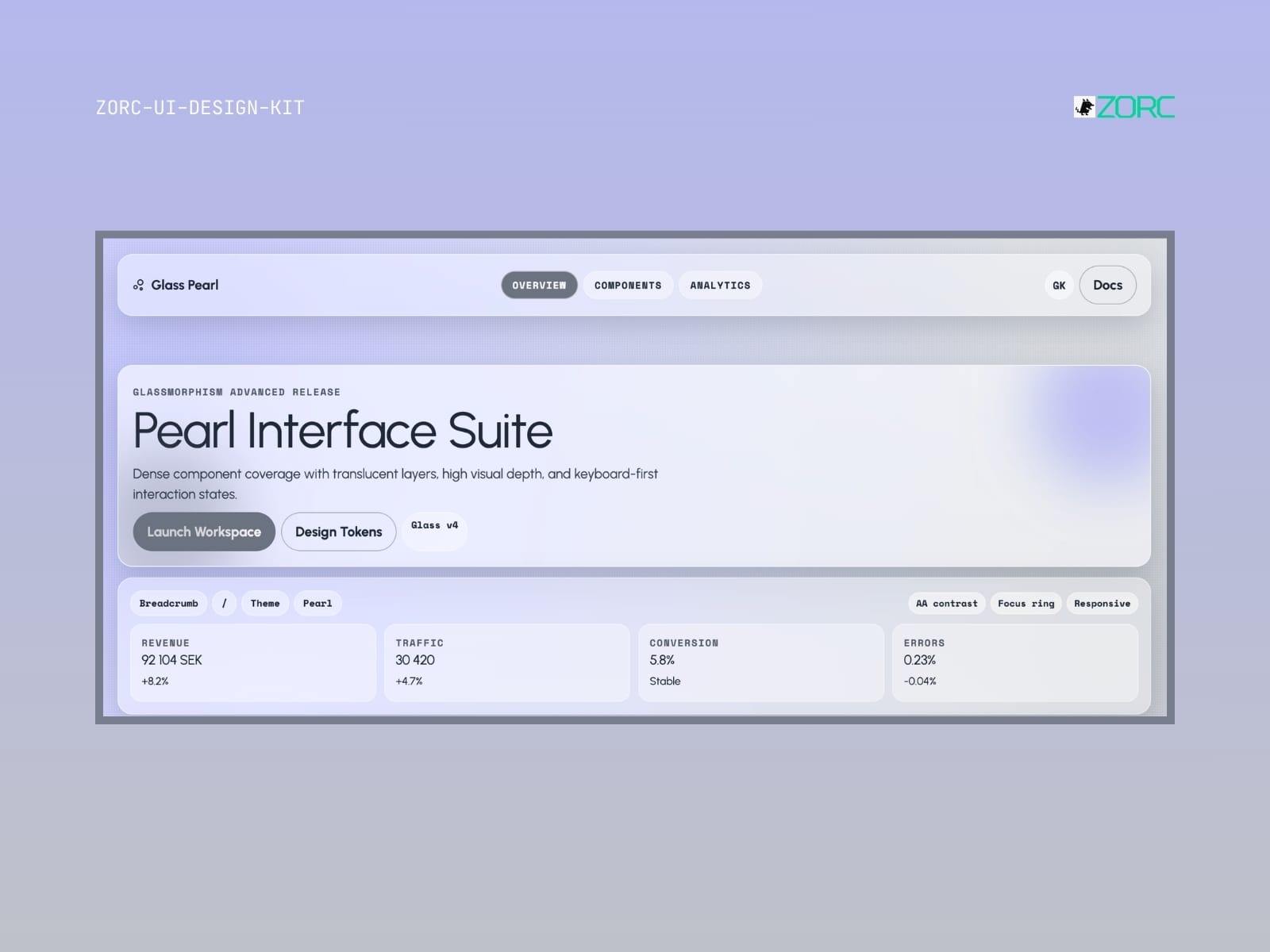1270x952 pixels.
Task: Click the Glass Pearl brand name
Action: [185, 285]
